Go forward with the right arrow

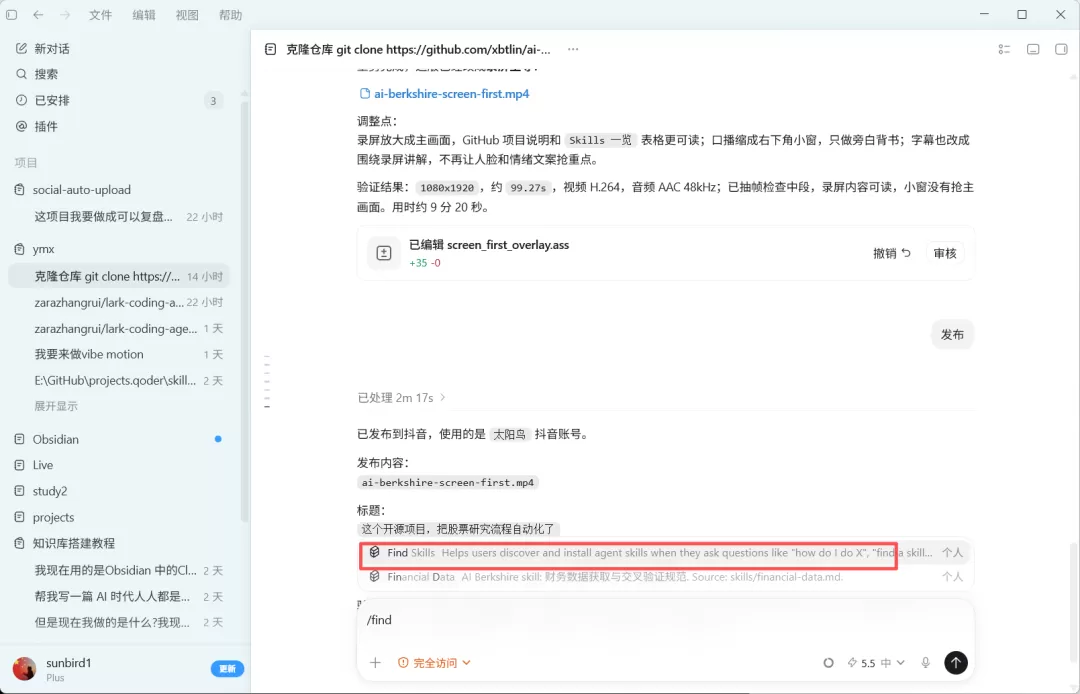click(65, 14)
